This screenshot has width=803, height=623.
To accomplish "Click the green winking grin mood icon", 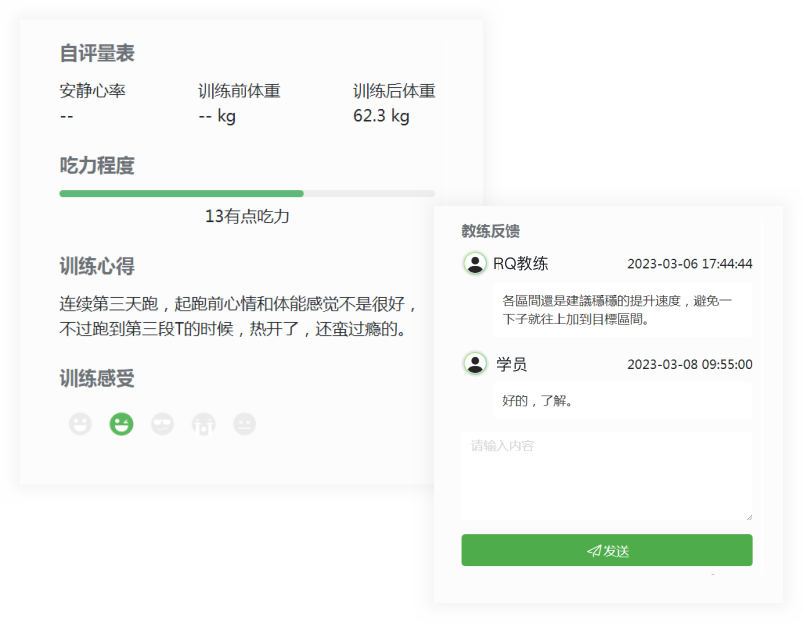I will (121, 424).
